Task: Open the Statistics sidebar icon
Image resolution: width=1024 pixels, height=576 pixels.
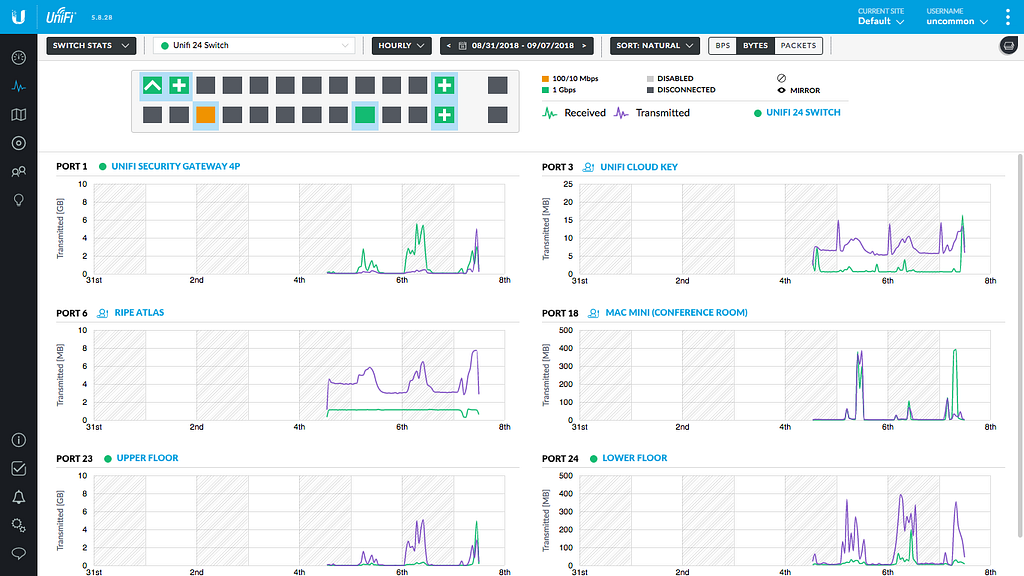Action: [18, 86]
